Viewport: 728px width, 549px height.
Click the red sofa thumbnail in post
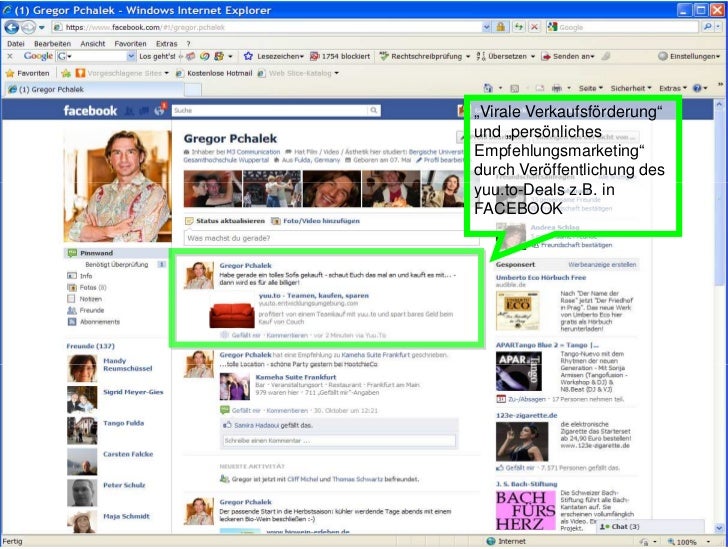(x=231, y=315)
